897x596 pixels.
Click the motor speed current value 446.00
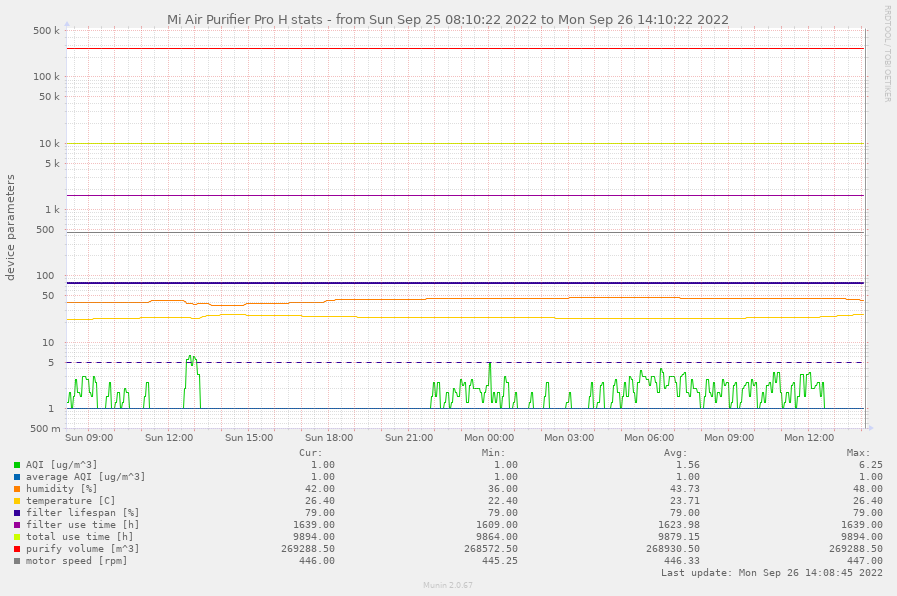(317, 561)
